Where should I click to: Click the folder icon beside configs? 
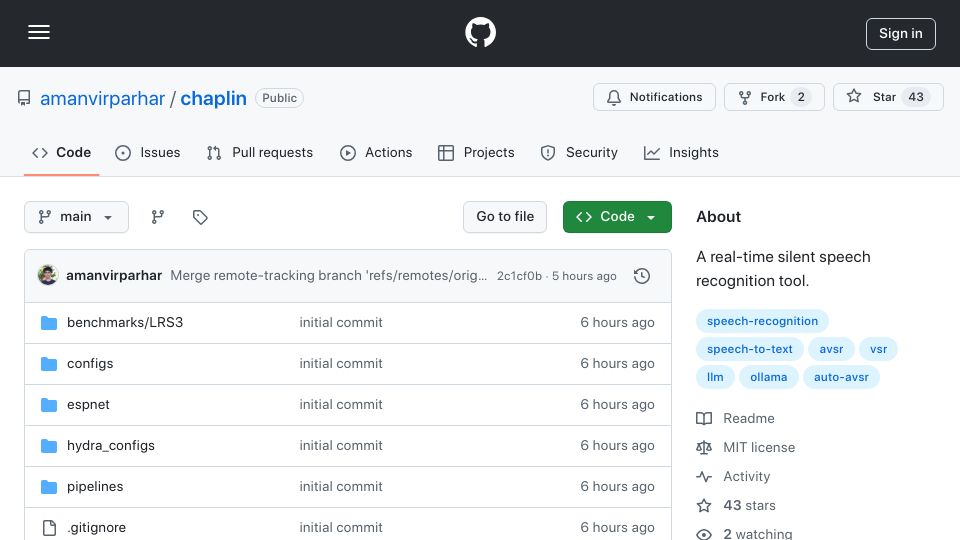click(49, 364)
